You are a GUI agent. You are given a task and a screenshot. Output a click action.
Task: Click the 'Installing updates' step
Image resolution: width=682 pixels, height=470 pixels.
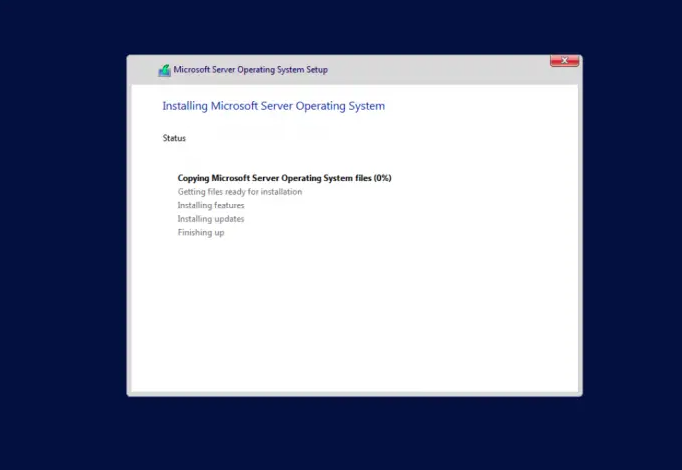(x=211, y=219)
